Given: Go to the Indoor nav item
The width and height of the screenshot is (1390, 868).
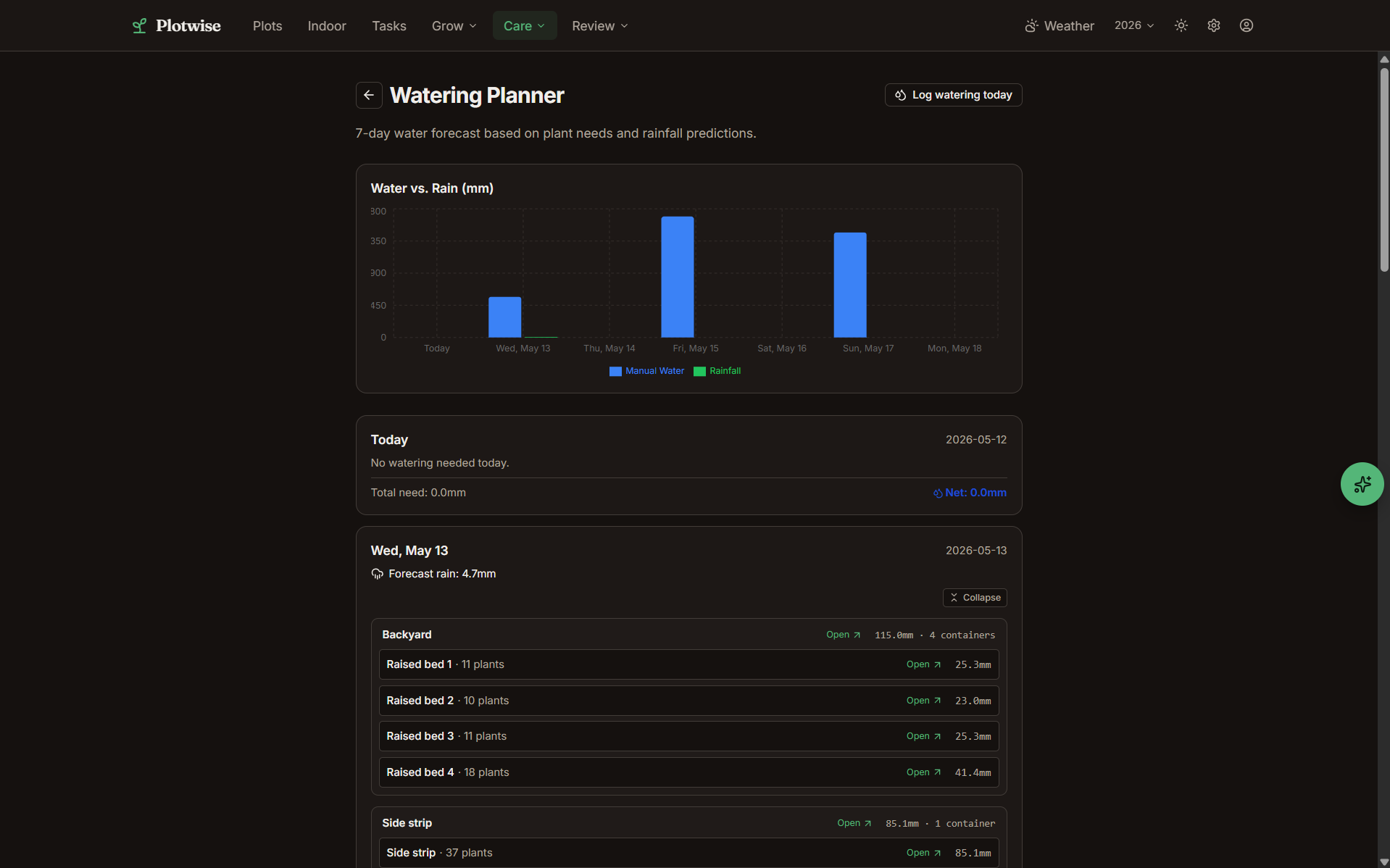Looking at the screenshot, I should (327, 26).
